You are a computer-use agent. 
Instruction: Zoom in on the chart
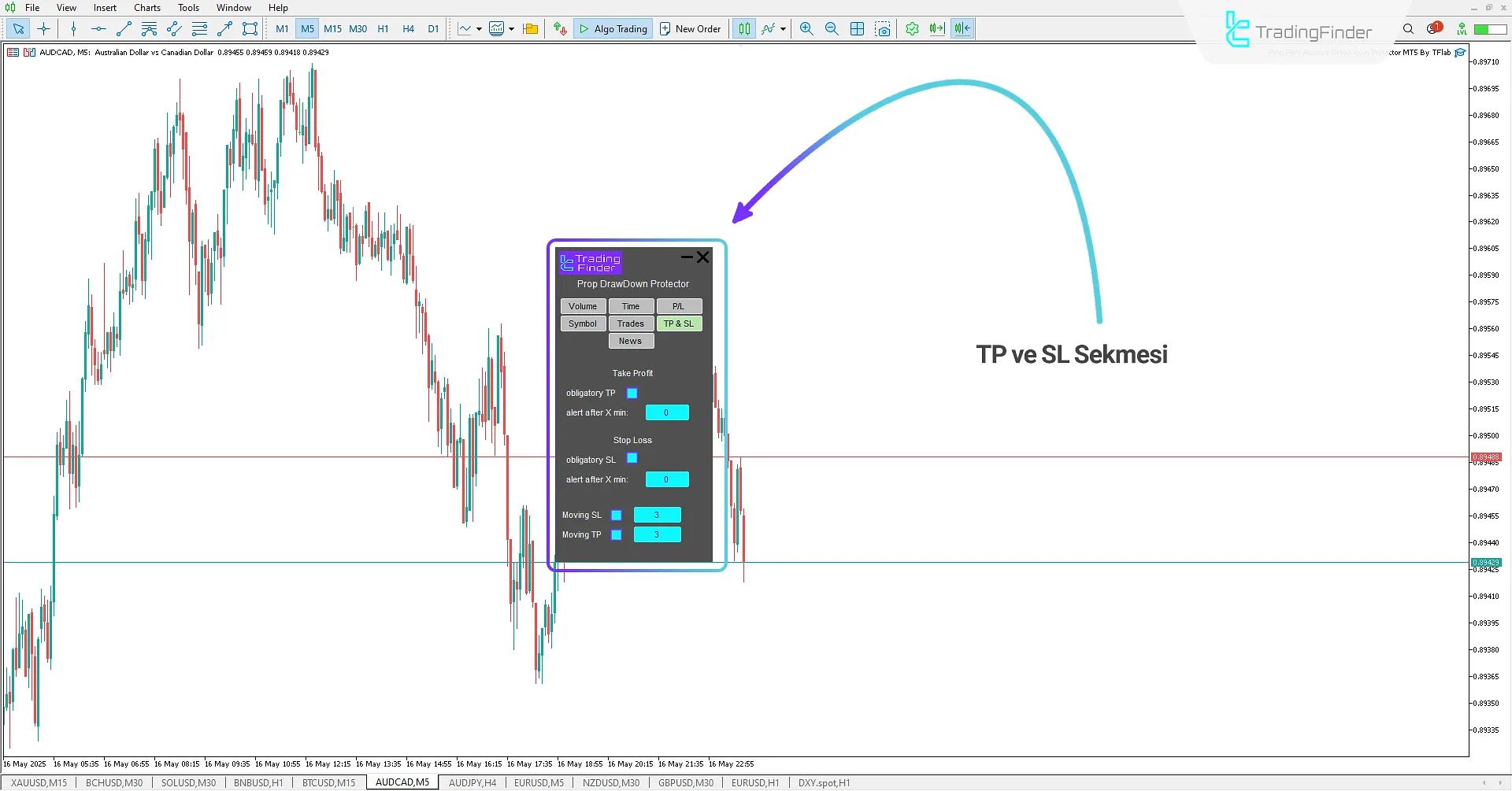tap(806, 28)
